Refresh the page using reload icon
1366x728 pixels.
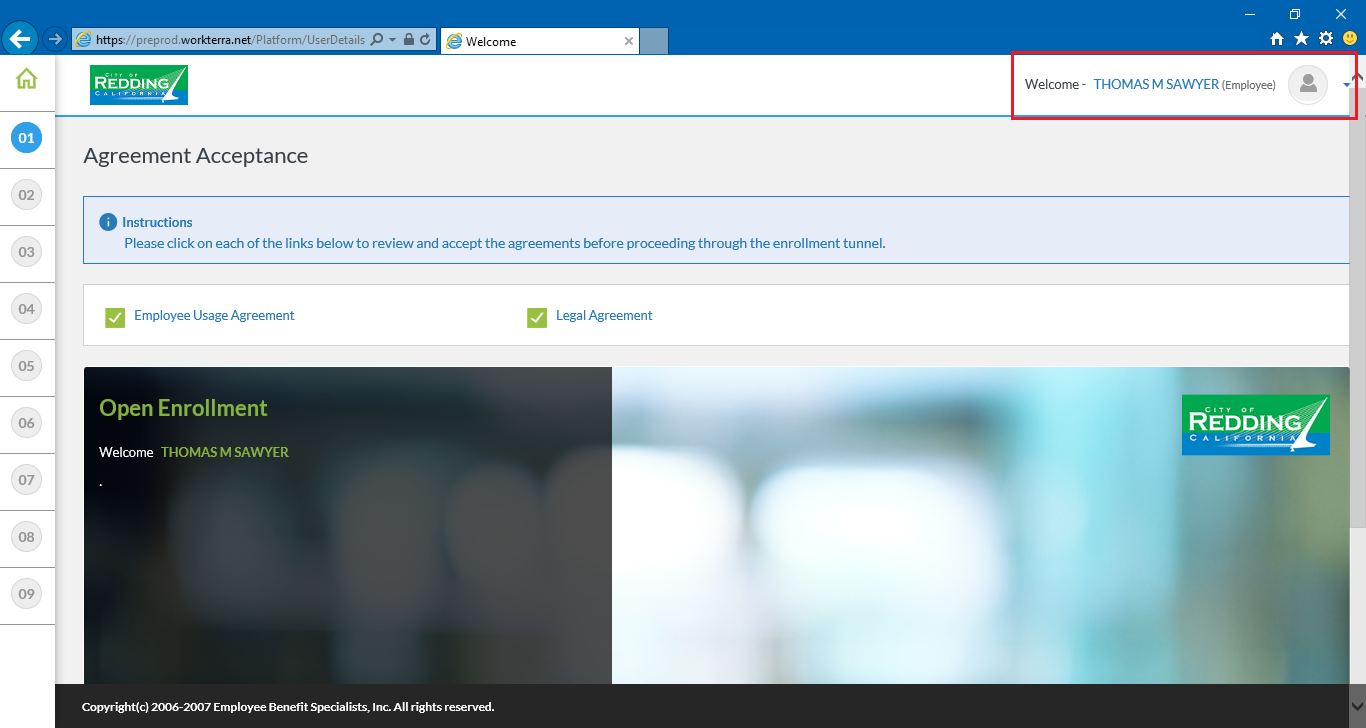pyautogui.click(x=425, y=40)
